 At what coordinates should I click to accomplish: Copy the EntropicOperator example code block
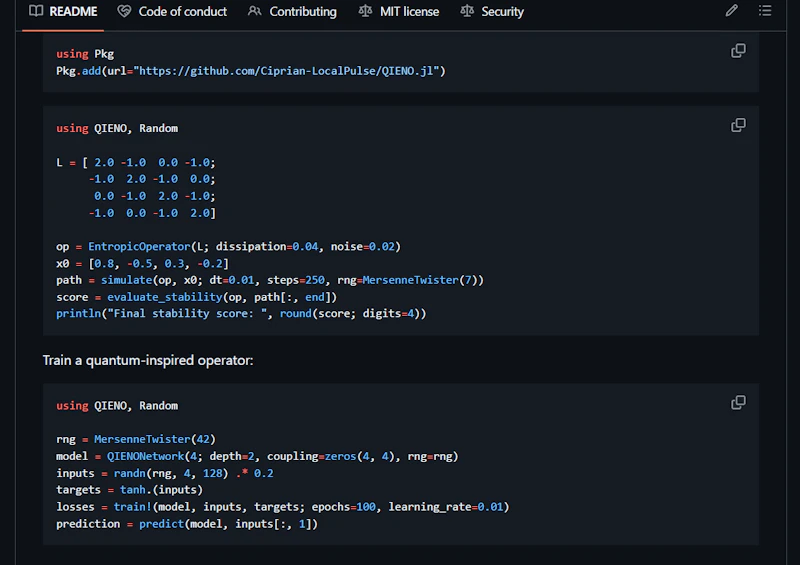pos(738,125)
